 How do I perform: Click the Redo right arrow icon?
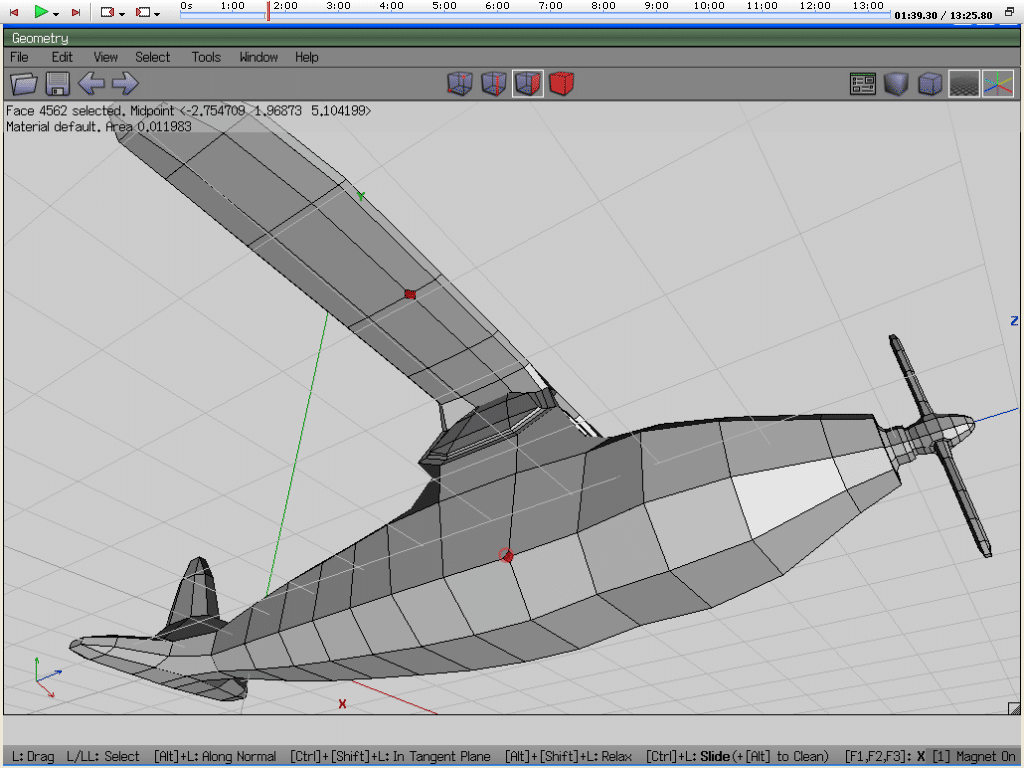click(124, 84)
